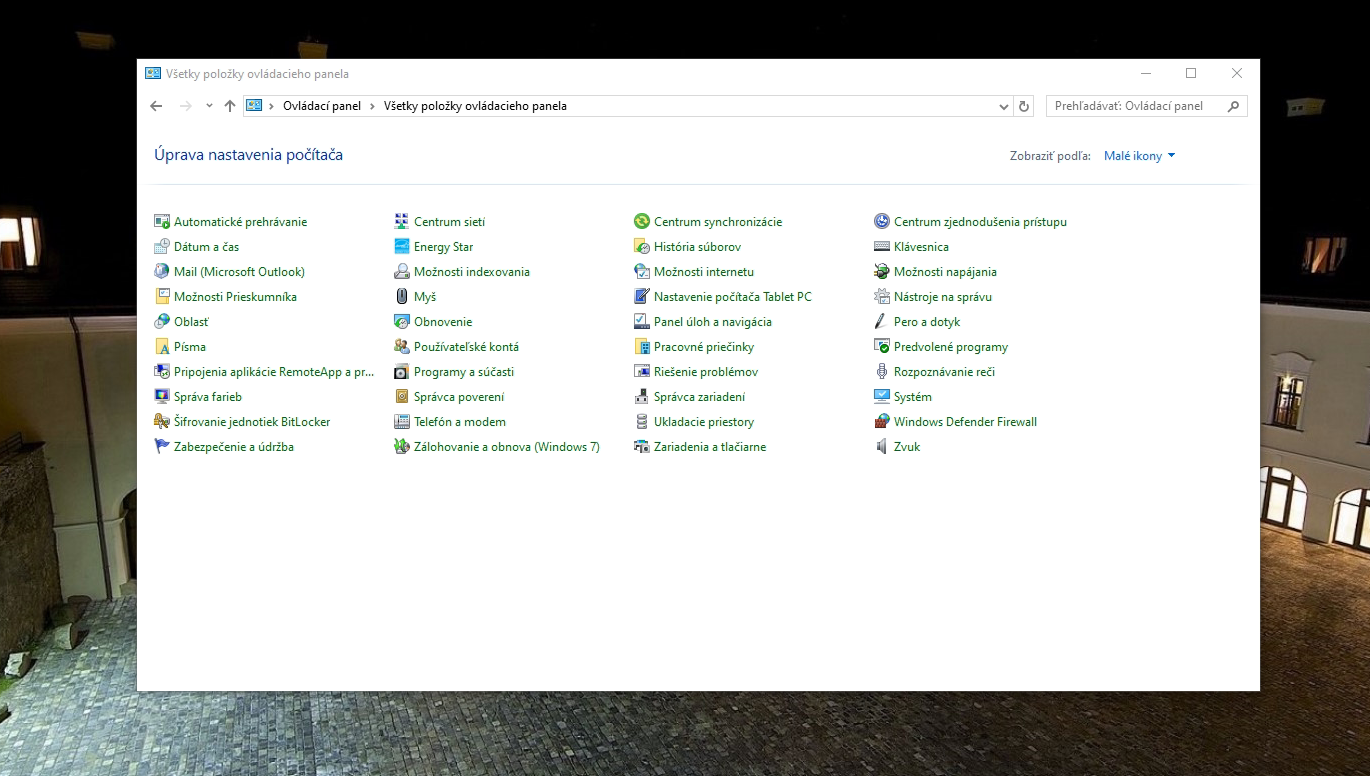
Task: Refresh the Control Panel view
Action: click(1024, 106)
